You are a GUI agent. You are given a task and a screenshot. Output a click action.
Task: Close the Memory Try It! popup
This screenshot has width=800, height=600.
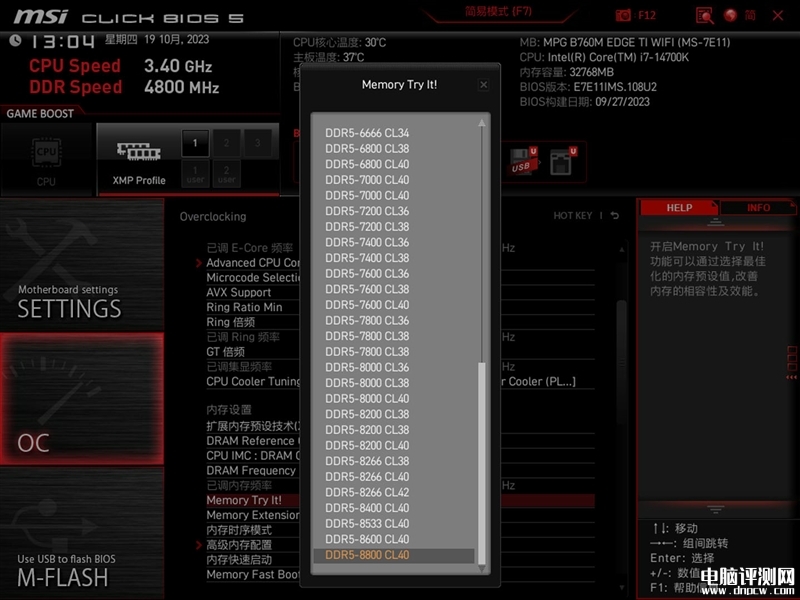(x=484, y=85)
